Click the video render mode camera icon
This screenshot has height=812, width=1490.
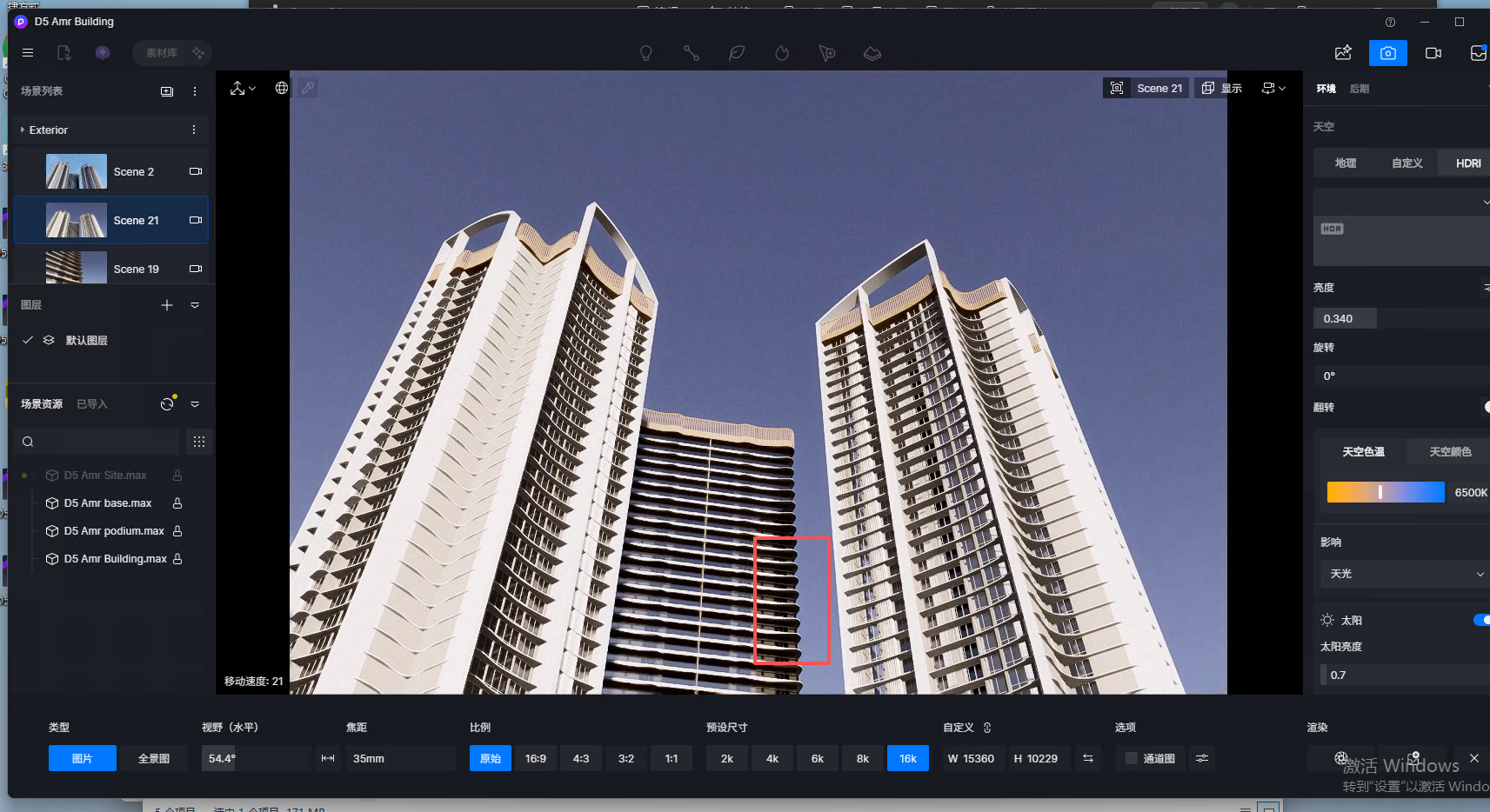click(x=1433, y=53)
